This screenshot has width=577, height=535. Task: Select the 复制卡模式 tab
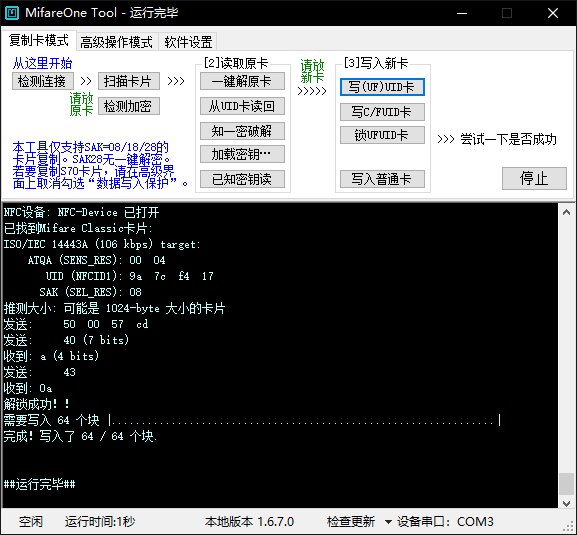click(39, 40)
